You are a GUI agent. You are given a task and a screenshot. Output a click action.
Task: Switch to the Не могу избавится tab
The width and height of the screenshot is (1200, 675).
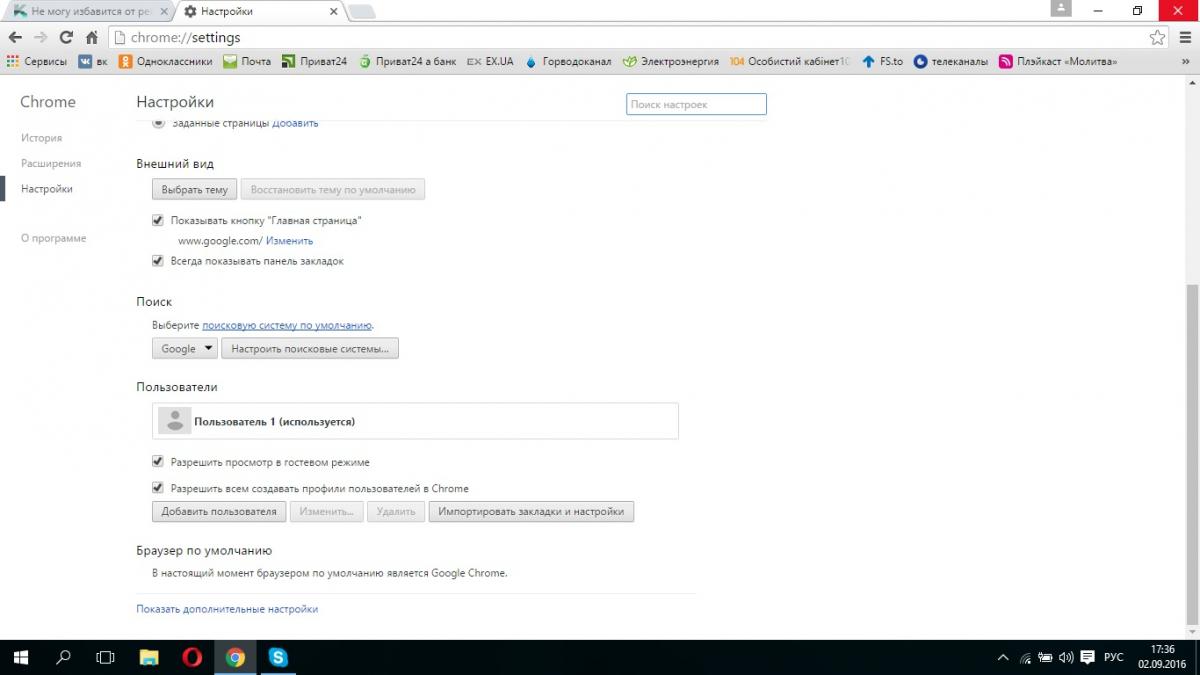click(90, 11)
